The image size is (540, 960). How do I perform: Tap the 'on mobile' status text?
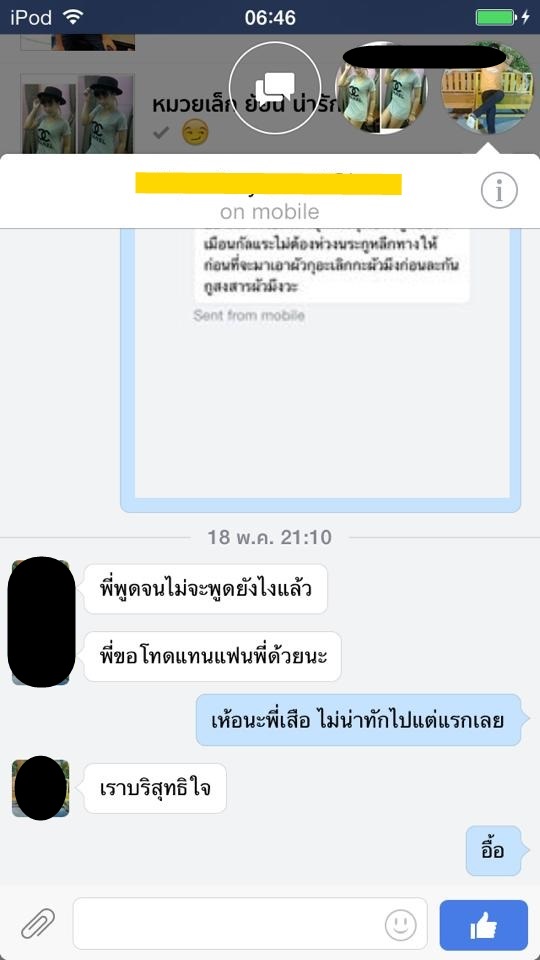269,212
